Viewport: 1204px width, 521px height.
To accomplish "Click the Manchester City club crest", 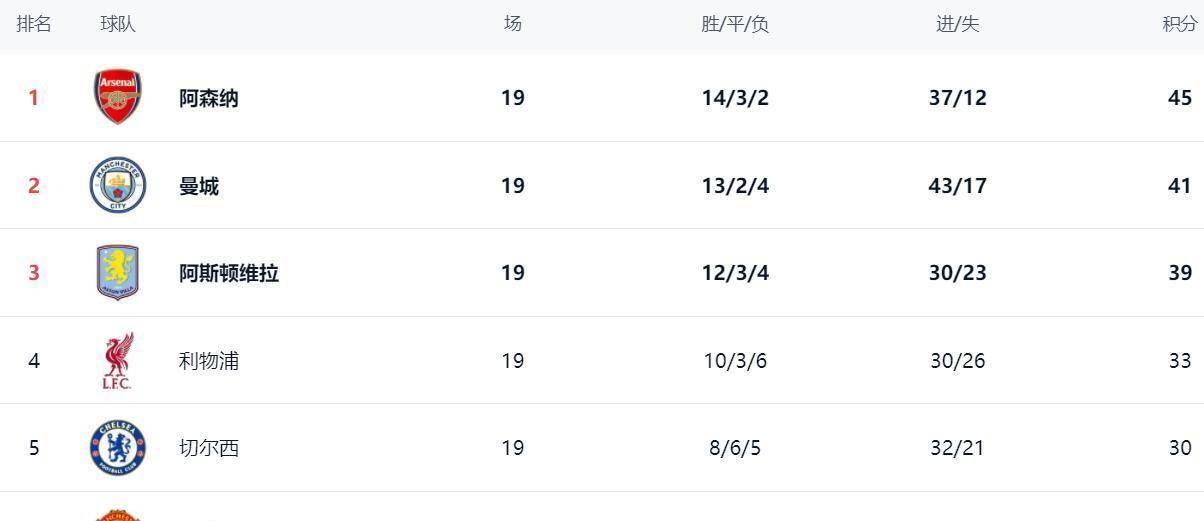I will pos(118,185).
